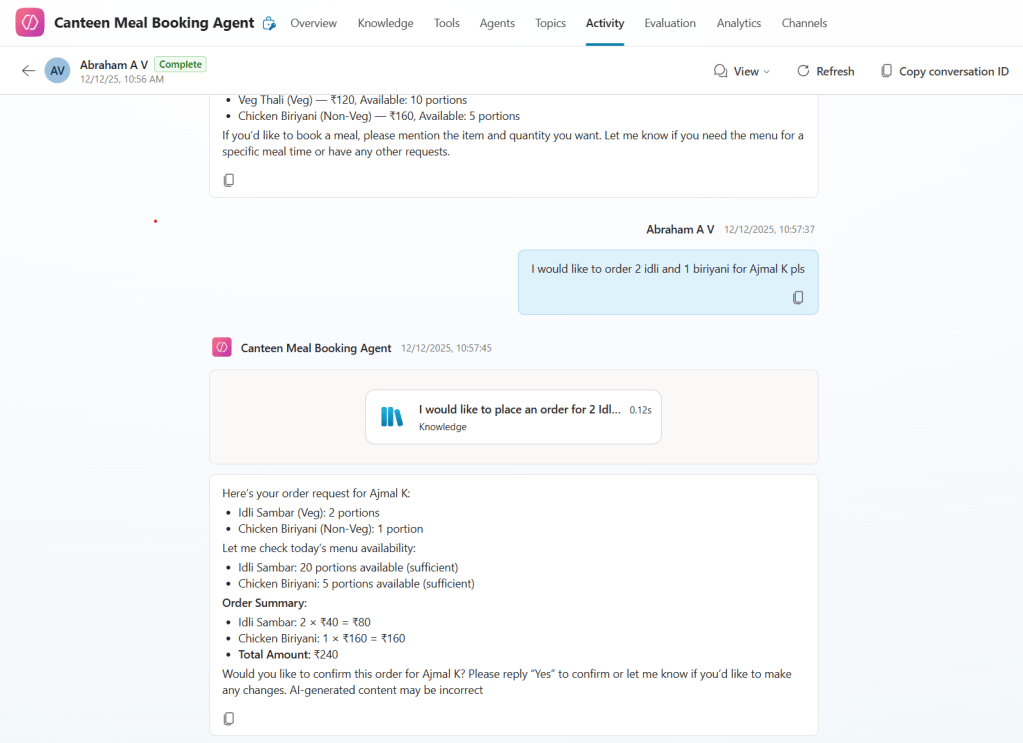The image size is (1023, 743).
Task: Copy the user's idli and biriyani order message
Action: (798, 298)
